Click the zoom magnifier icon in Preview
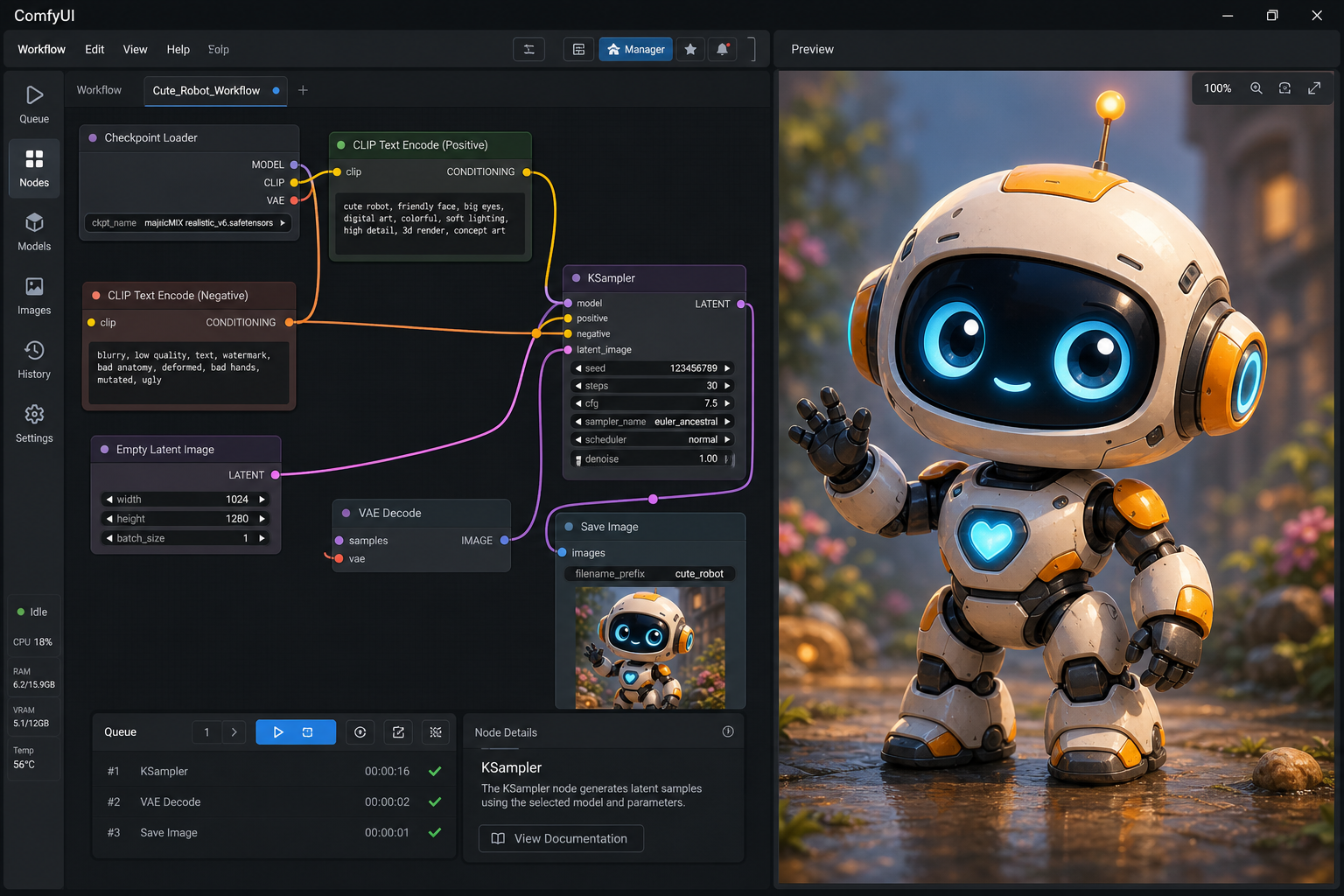This screenshot has width=1344, height=896. 1256,88
